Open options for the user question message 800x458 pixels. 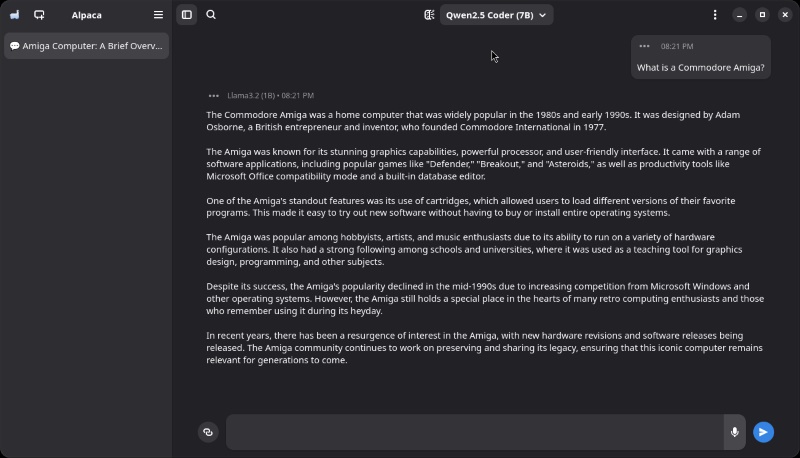click(644, 46)
